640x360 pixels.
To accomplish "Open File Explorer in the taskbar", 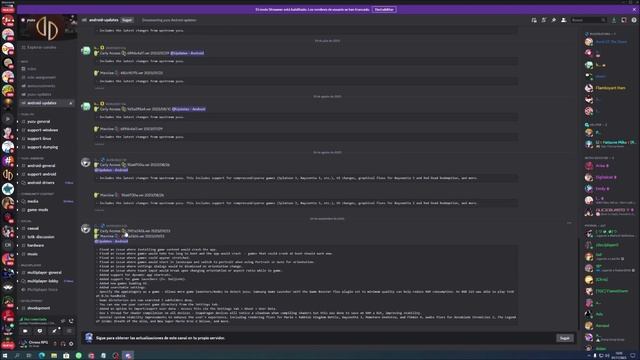I will pos(54,356).
